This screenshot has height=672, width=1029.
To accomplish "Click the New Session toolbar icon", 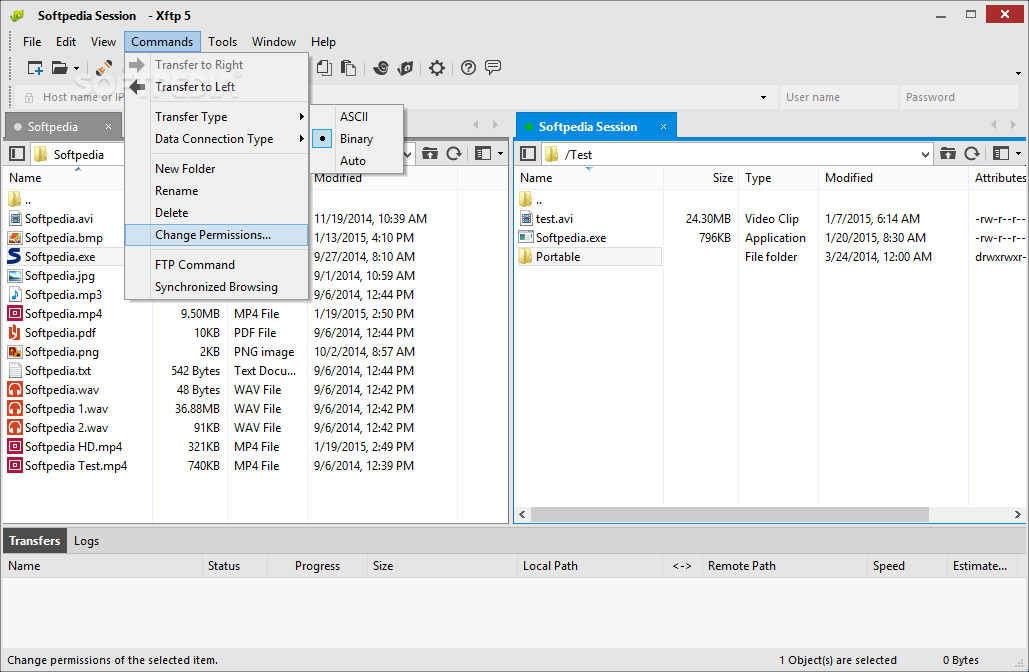I will point(35,68).
